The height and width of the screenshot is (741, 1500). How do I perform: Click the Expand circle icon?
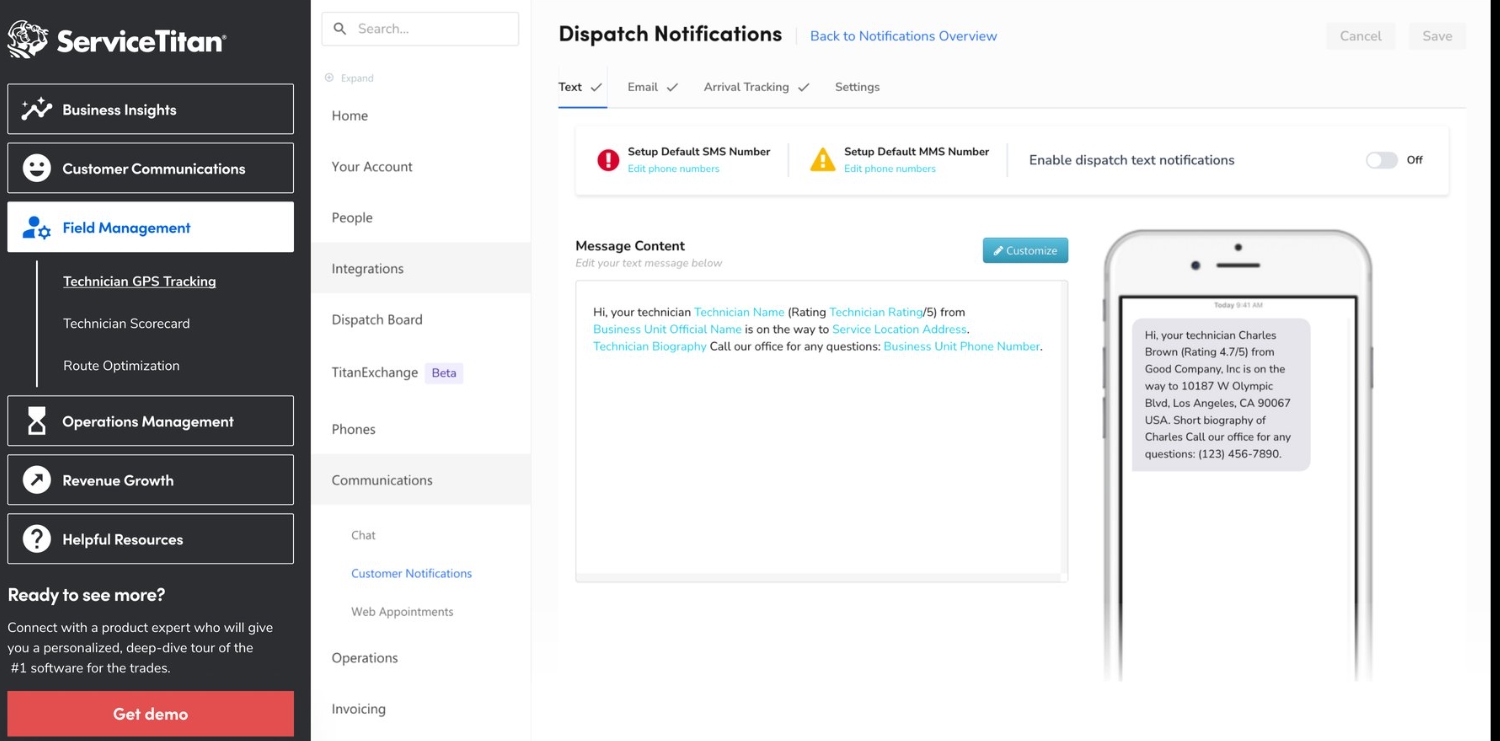point(329,78)
